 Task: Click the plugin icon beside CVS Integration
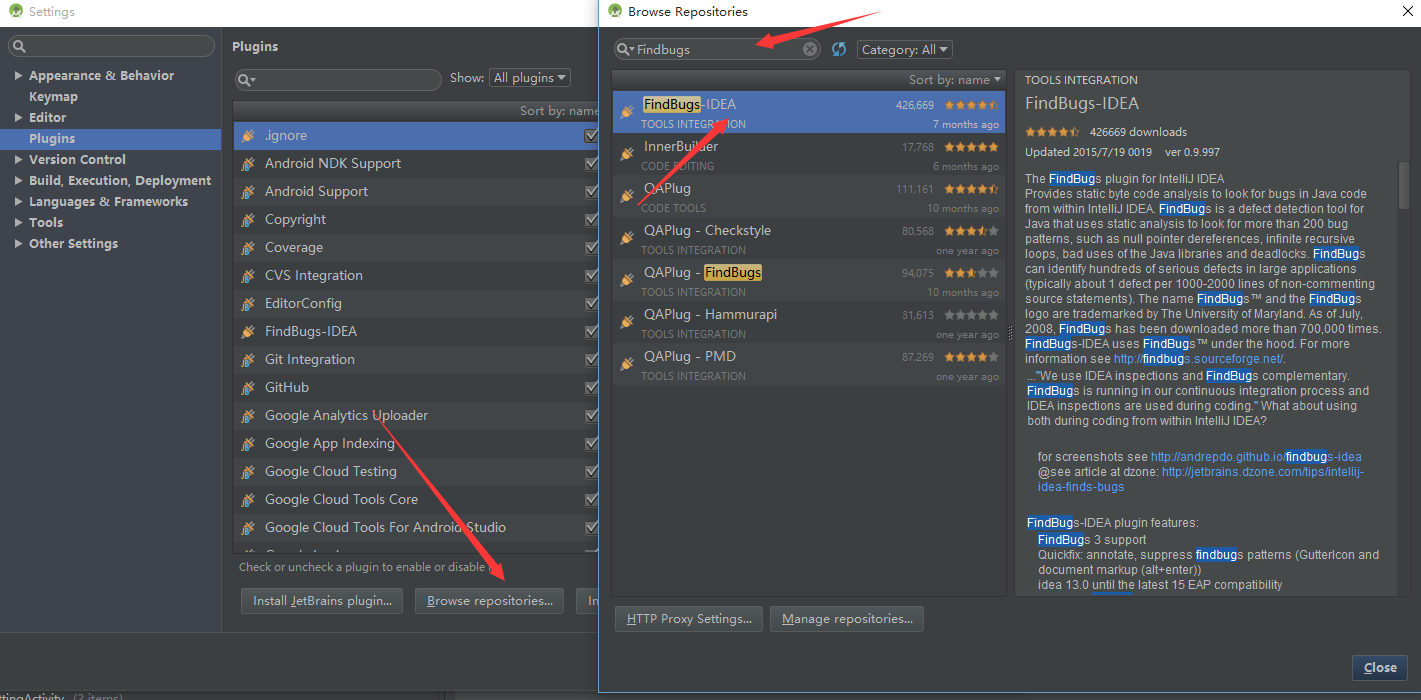248,276
